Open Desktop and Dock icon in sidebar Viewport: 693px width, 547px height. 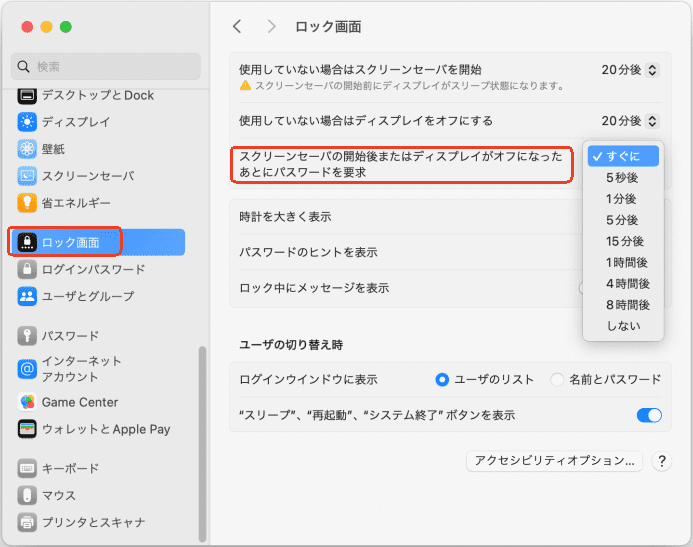[x=27, y=95]
